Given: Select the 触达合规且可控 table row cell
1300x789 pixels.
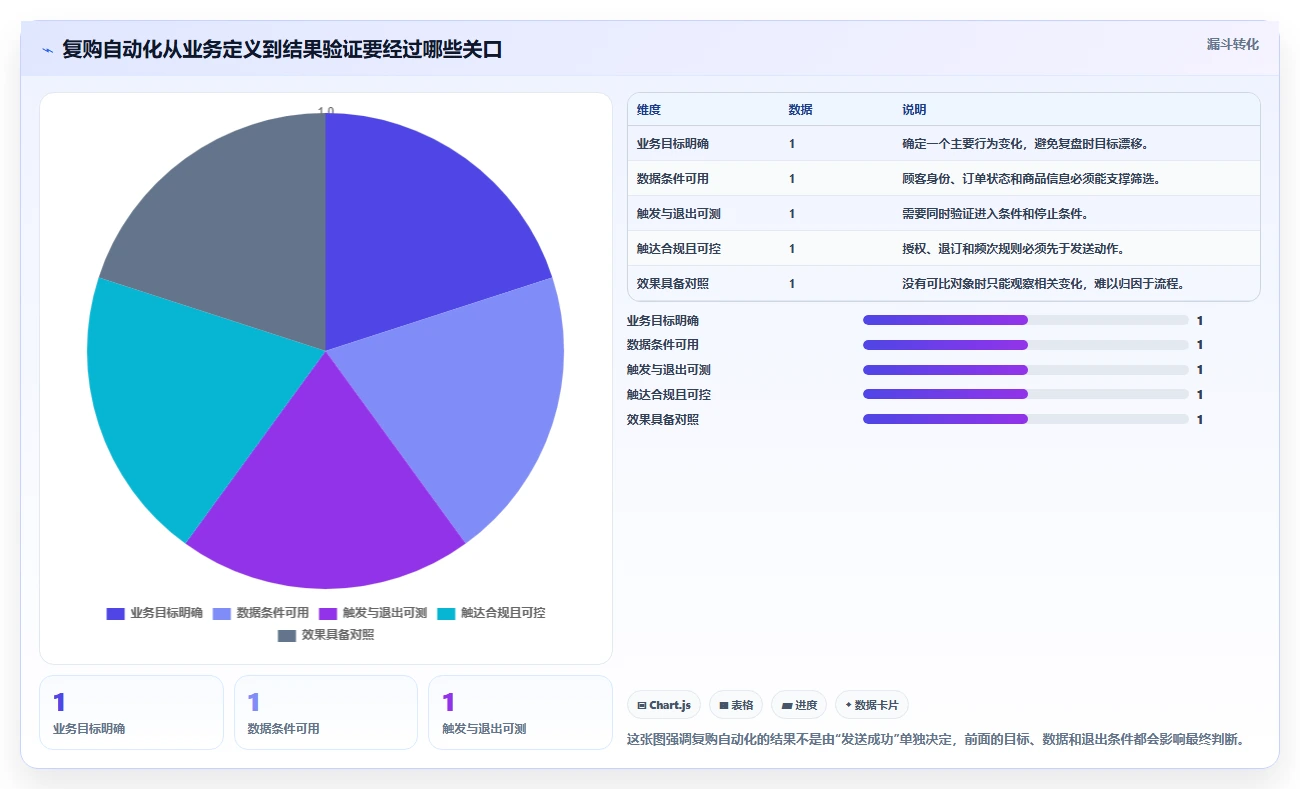Looking at the screenshot, I should (679, 249).
